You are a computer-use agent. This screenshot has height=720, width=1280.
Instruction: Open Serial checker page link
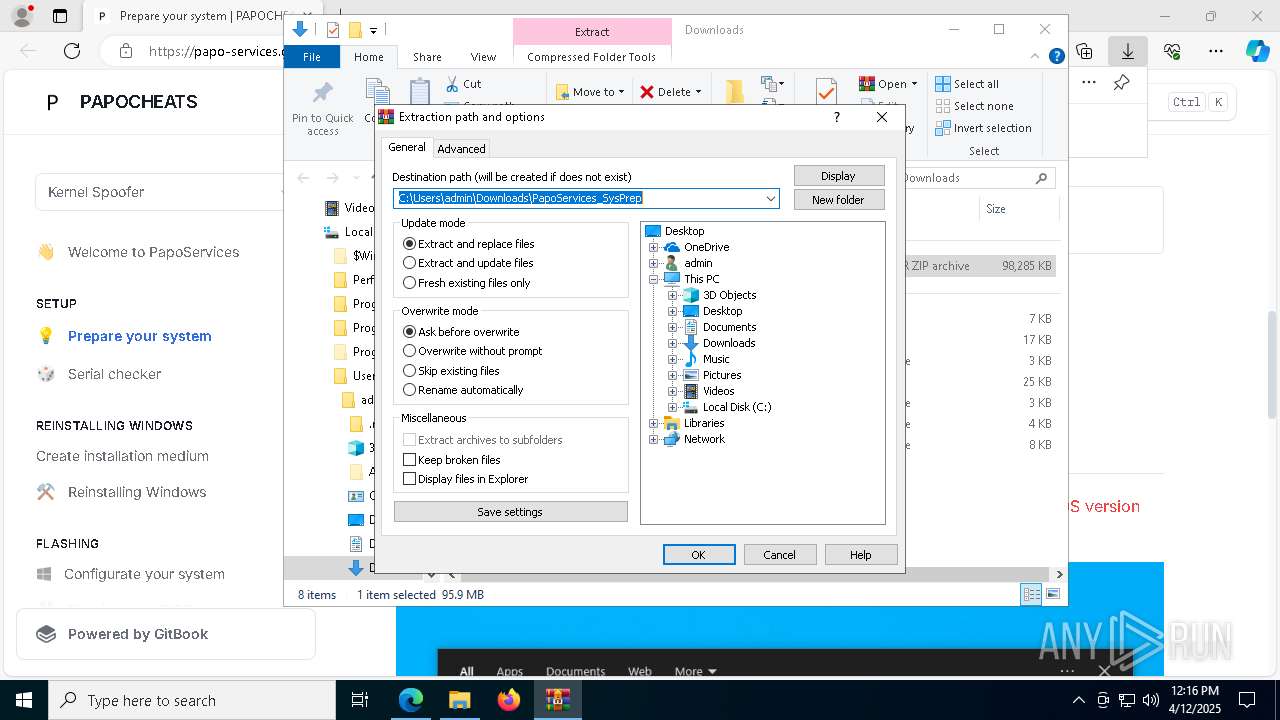(114, 374)
